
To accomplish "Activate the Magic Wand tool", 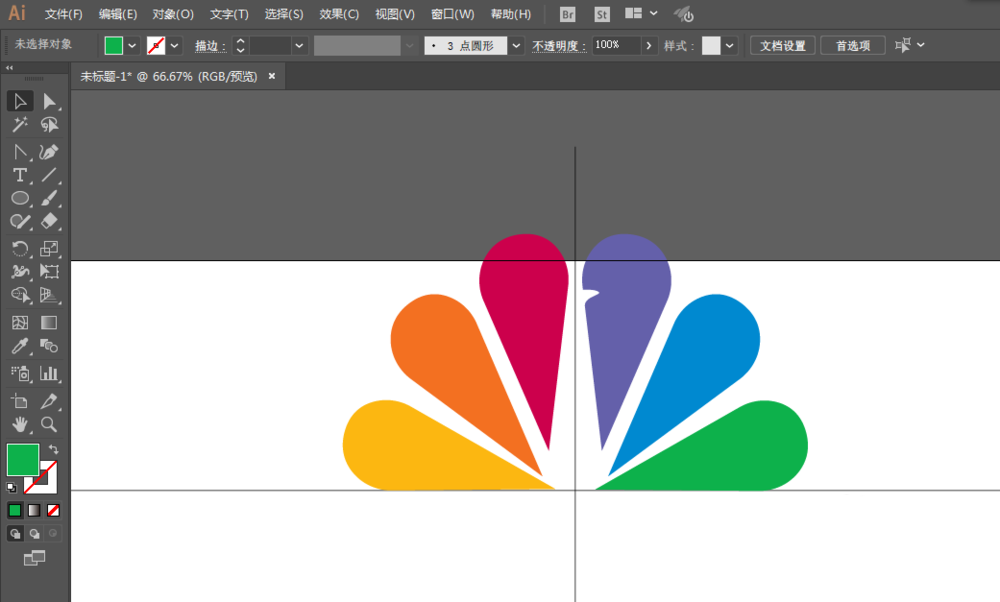I will click(x=20, y=124).
